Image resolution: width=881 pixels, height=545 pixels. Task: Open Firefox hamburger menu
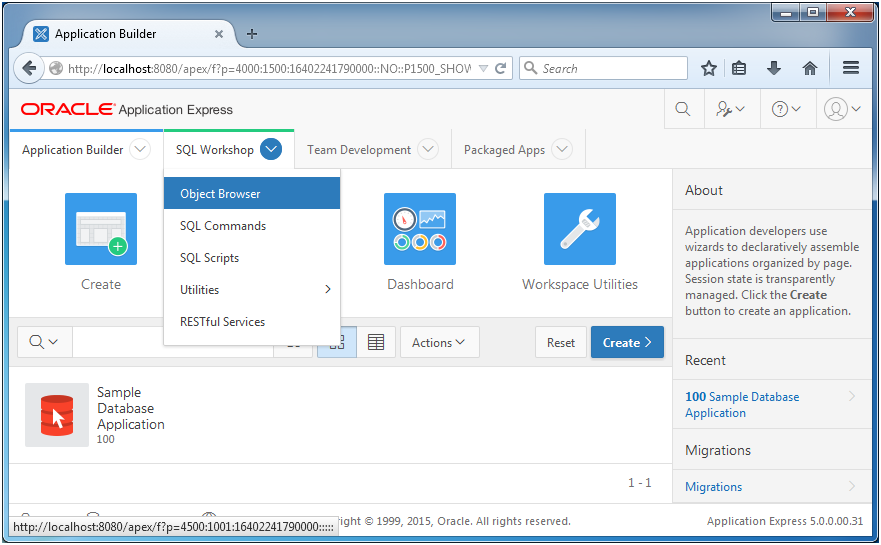click(851, 68)
